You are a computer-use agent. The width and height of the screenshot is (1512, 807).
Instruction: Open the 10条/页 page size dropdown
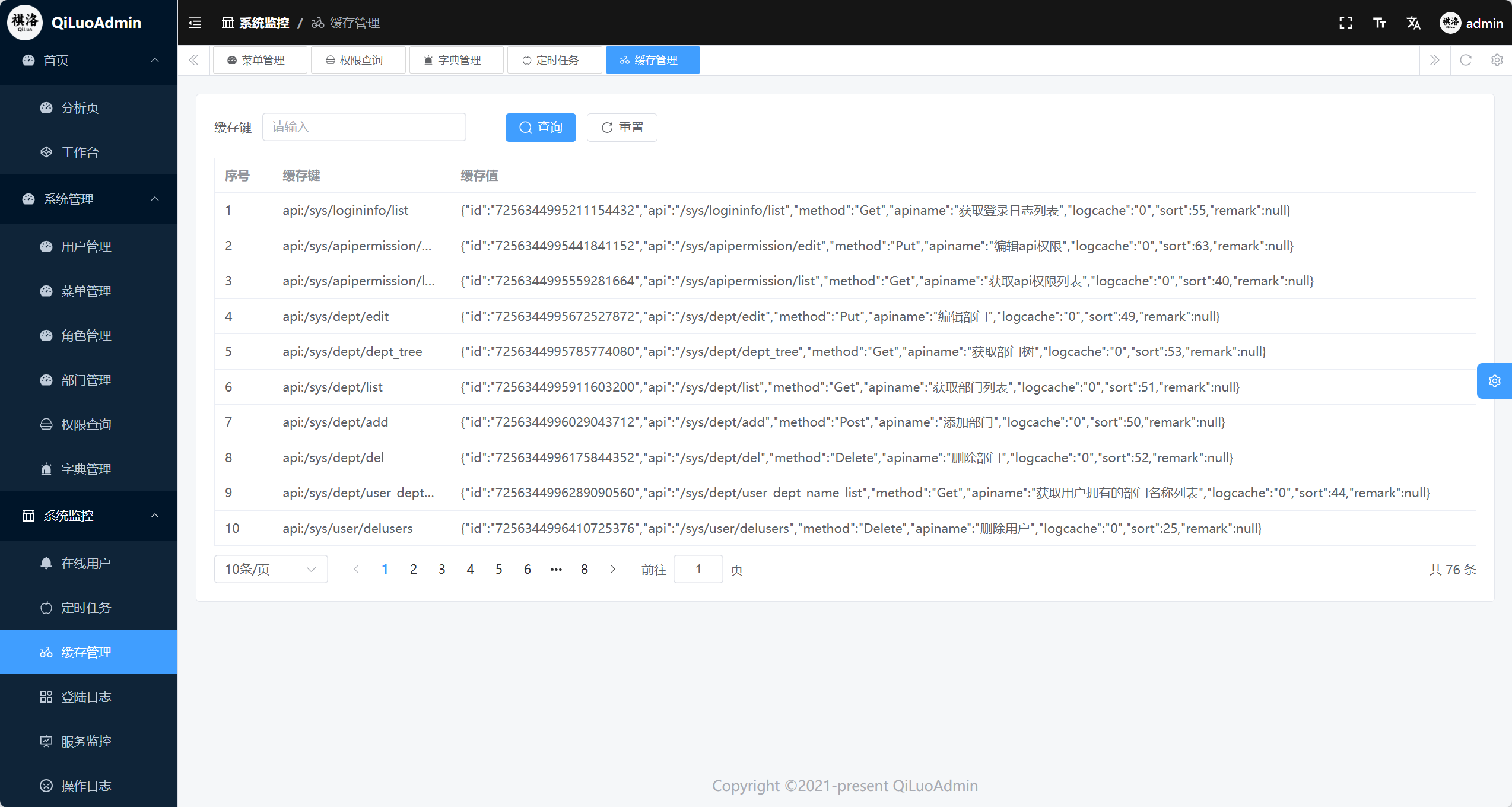(271, 569)
